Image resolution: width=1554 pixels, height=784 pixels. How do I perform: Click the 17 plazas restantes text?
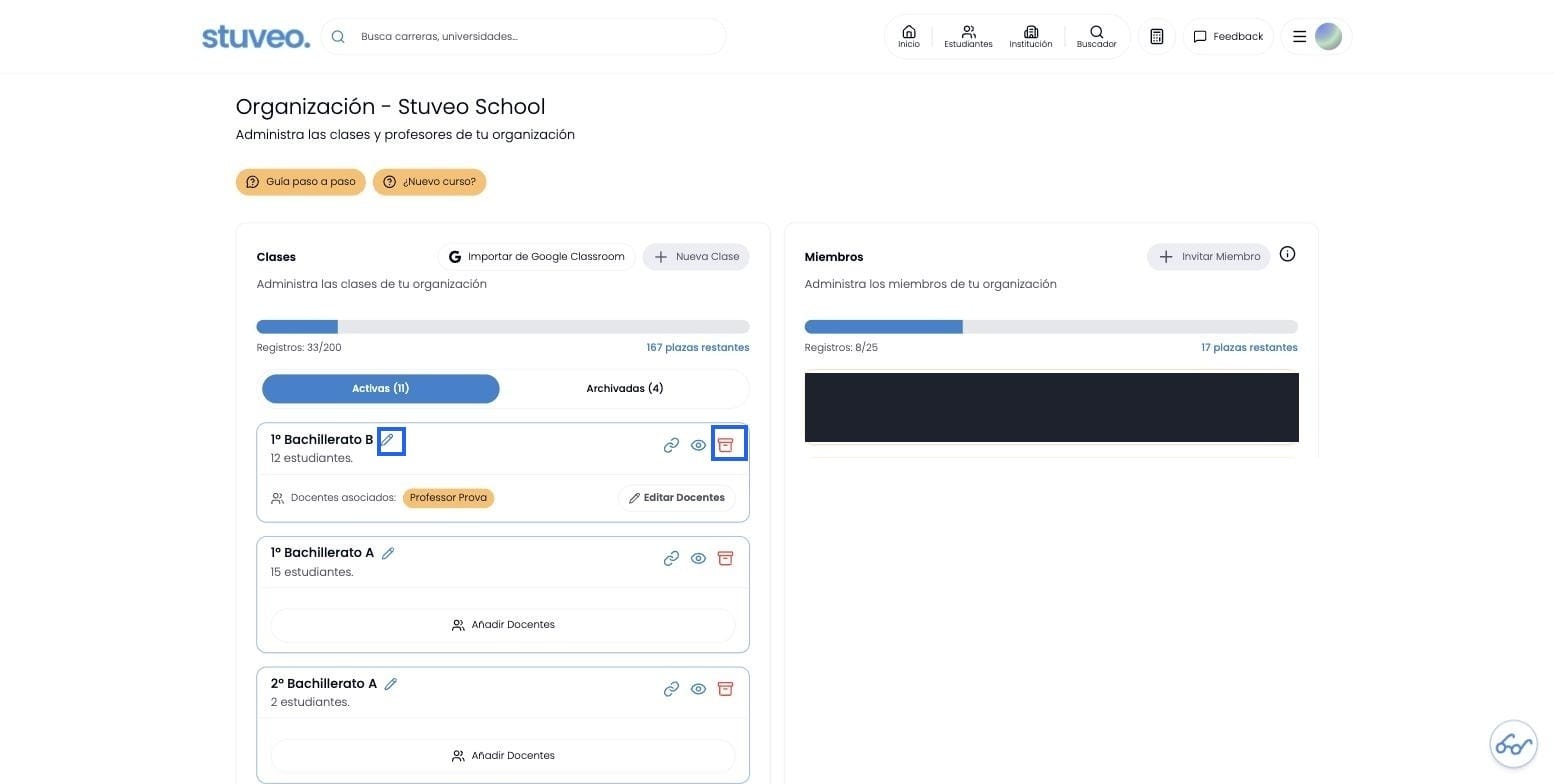pyautogui.click(x=1249, y=348)
